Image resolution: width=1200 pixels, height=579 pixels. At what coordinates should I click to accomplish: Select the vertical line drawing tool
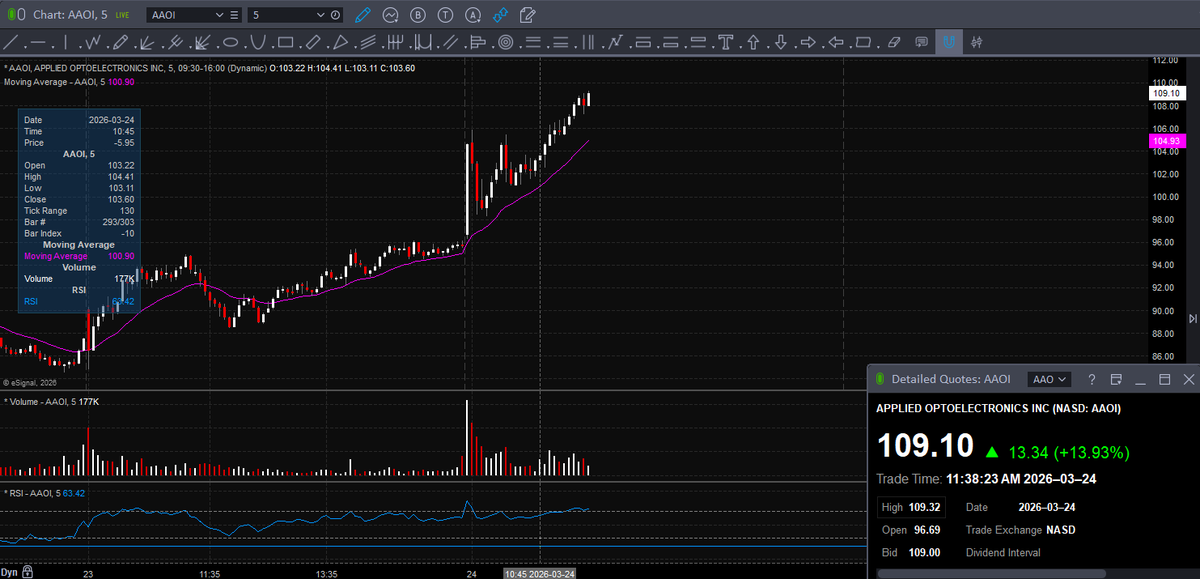coord(65,42)
